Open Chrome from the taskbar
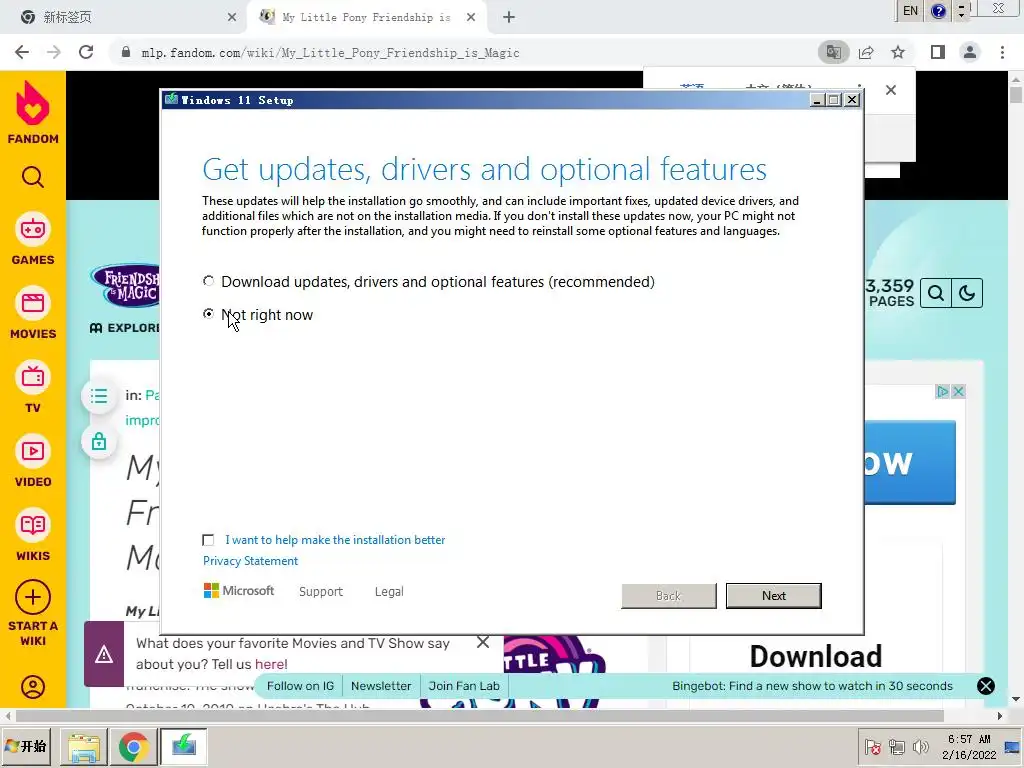Image resolution: width=1024 pixels, height=768 pixels. (133, 746)
